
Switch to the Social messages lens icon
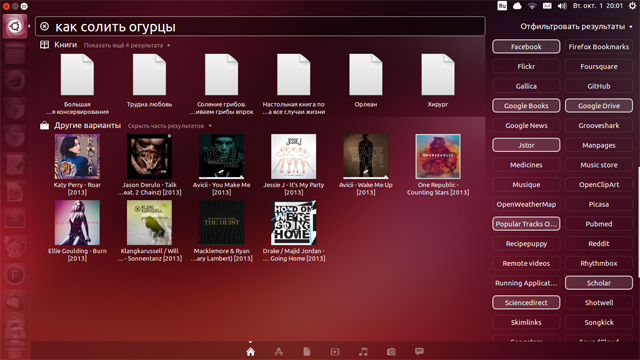tap(419, 351)
